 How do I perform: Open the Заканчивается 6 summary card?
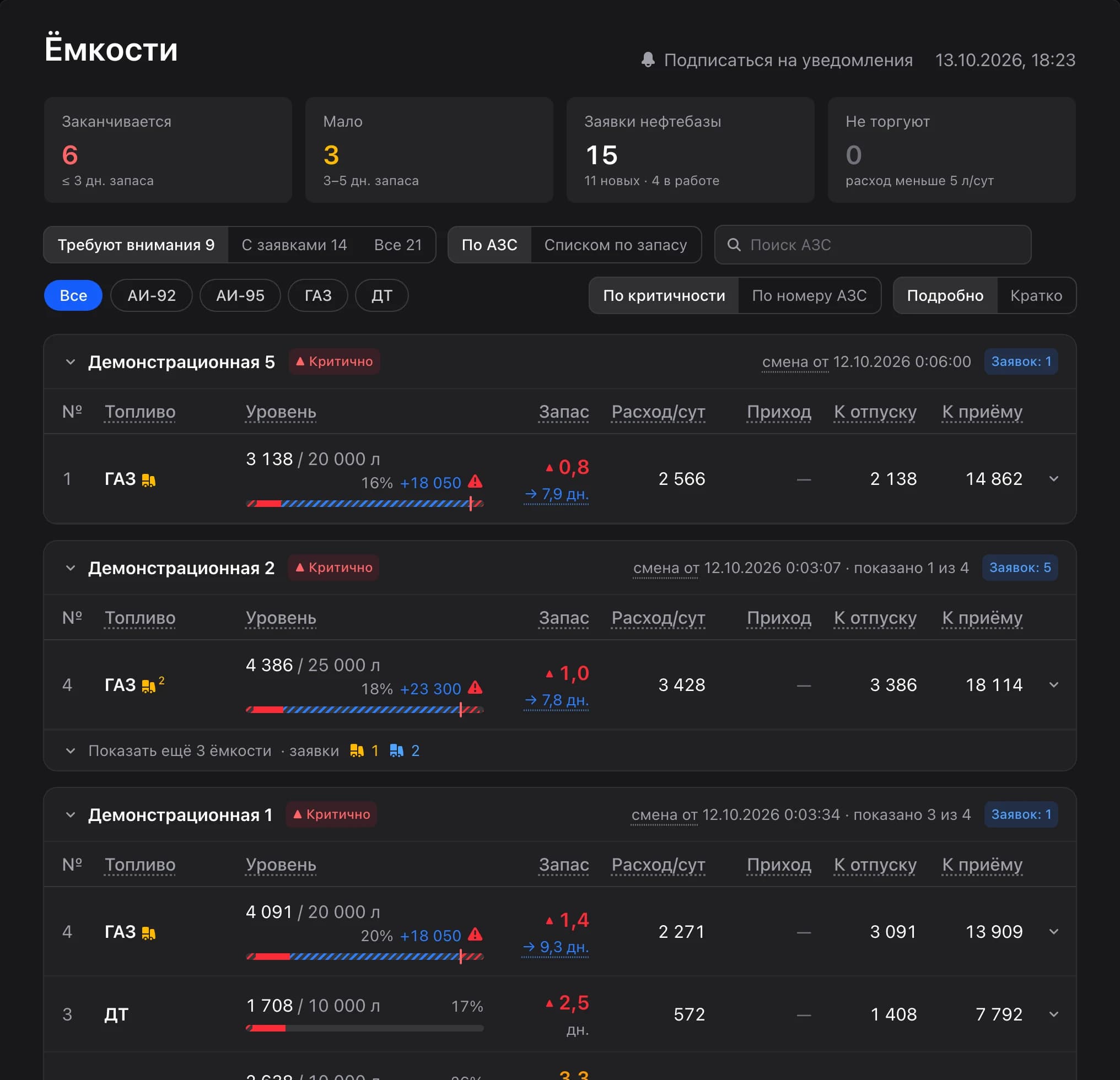pyautogui.click(x=168, y=150)
